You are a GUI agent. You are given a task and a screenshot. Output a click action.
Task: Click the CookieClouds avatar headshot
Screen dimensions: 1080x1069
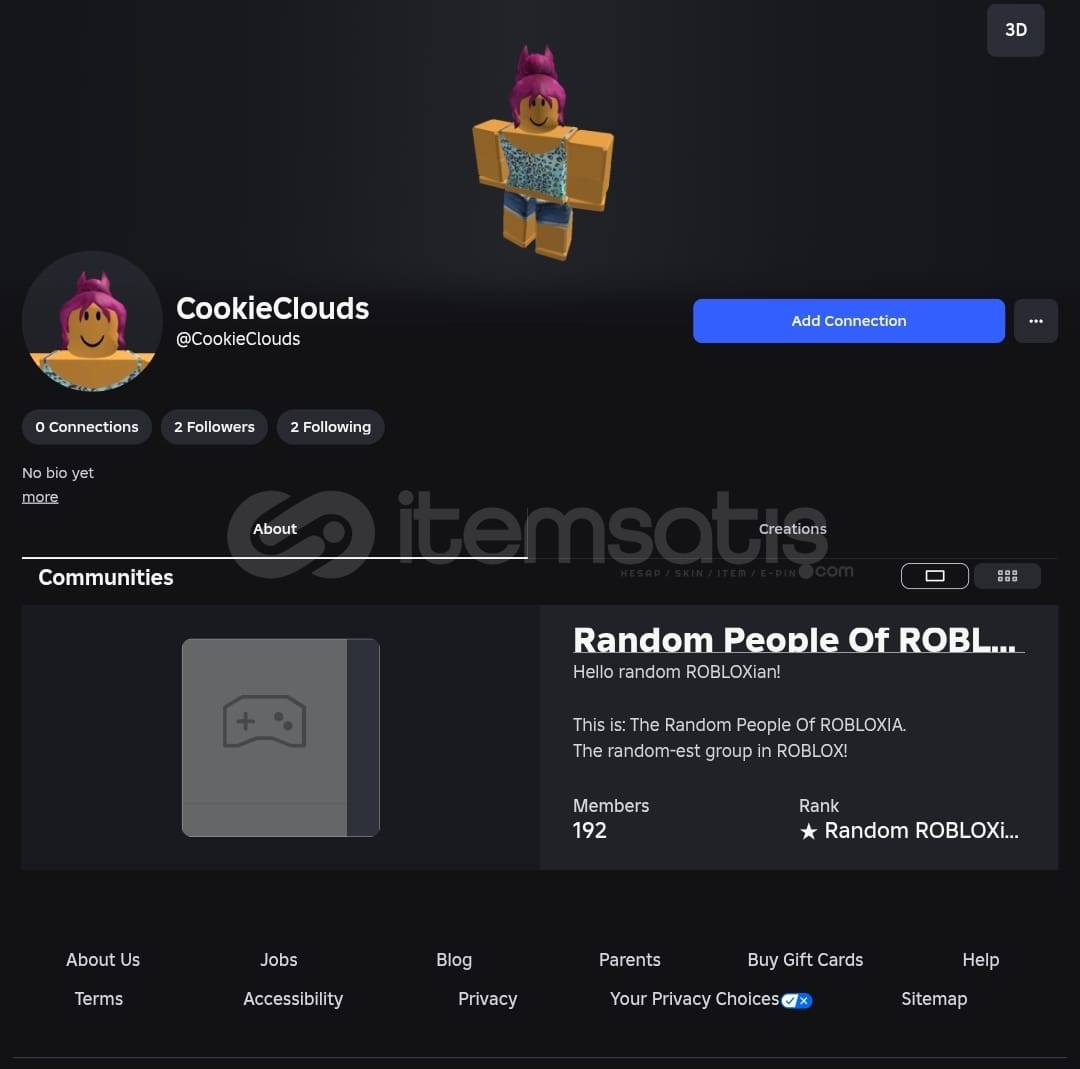[92, 321]
